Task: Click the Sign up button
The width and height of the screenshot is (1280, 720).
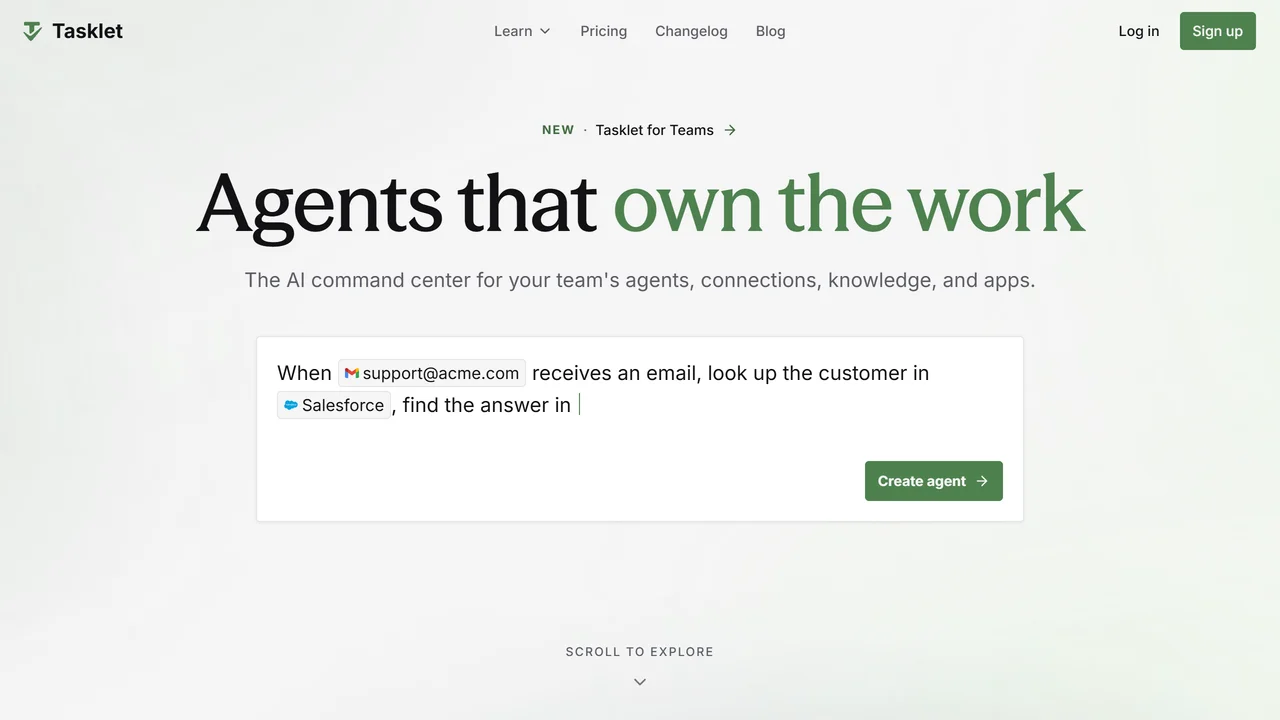Action: pyautogui.click(x=1218, y=31)
